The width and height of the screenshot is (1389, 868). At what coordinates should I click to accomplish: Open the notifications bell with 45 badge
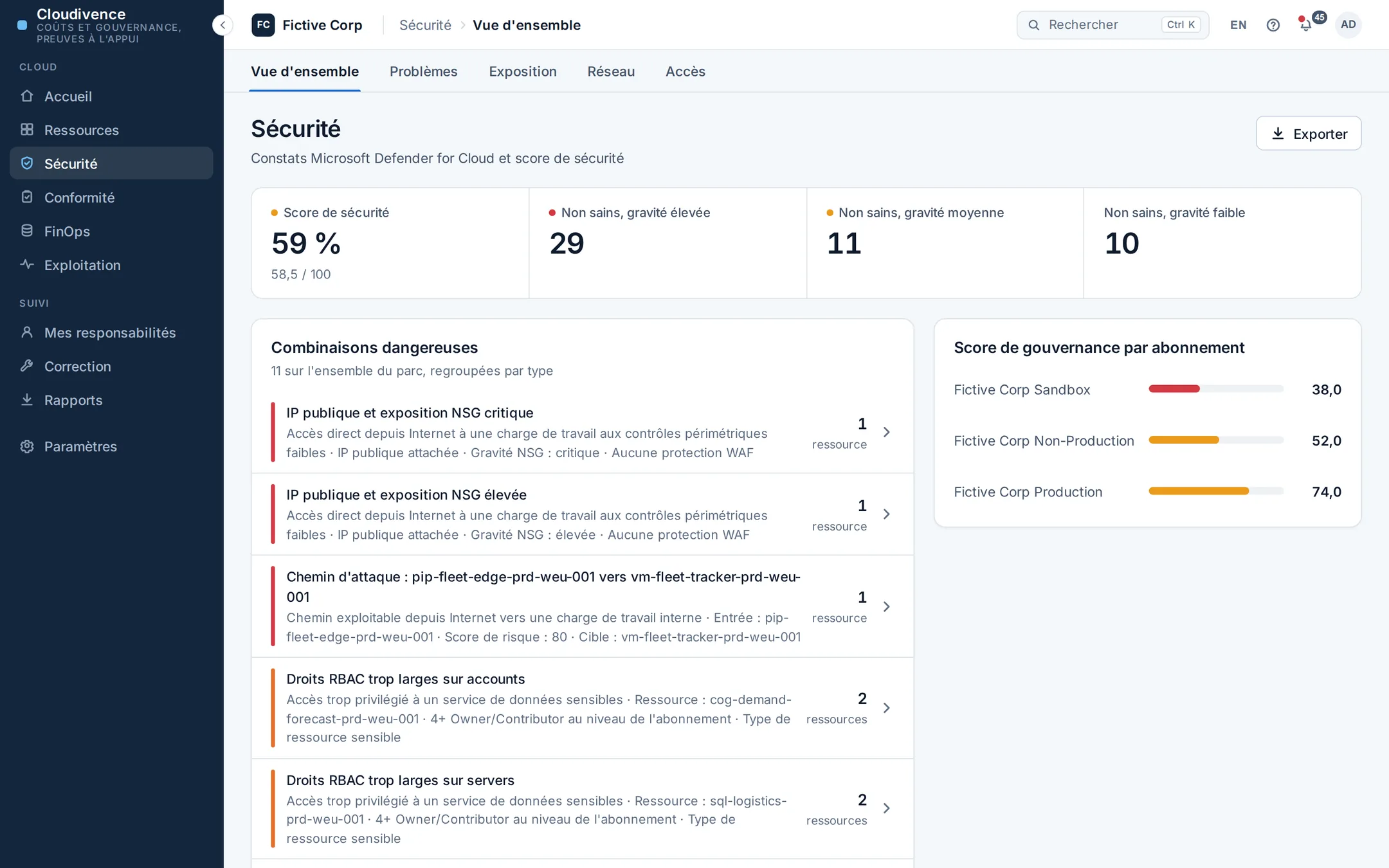click(x=1307, y=25)
